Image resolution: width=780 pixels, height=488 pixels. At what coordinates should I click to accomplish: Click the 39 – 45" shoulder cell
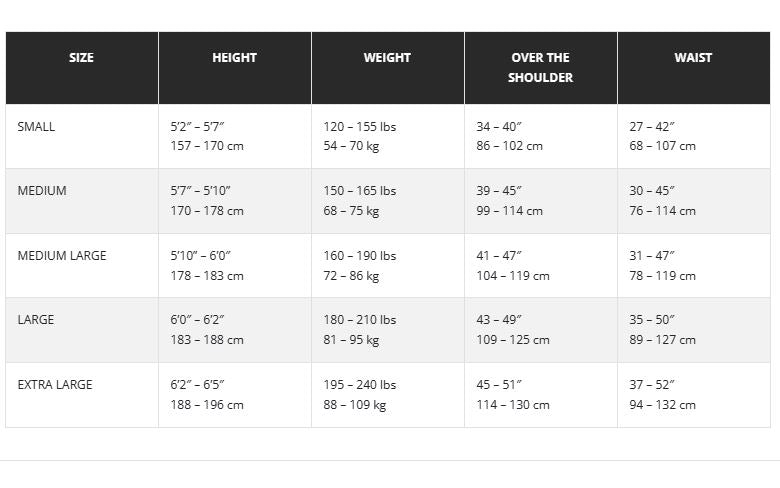(x=499, y=191)
